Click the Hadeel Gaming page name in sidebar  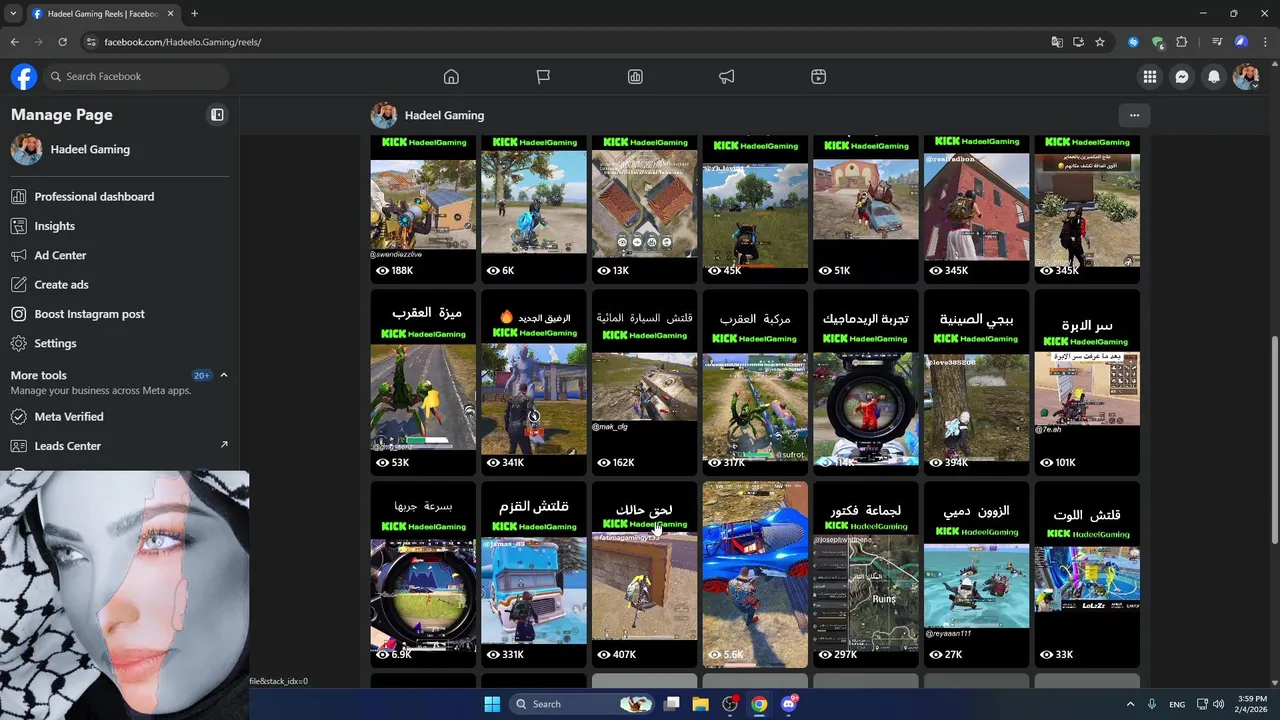click(90, 149)
